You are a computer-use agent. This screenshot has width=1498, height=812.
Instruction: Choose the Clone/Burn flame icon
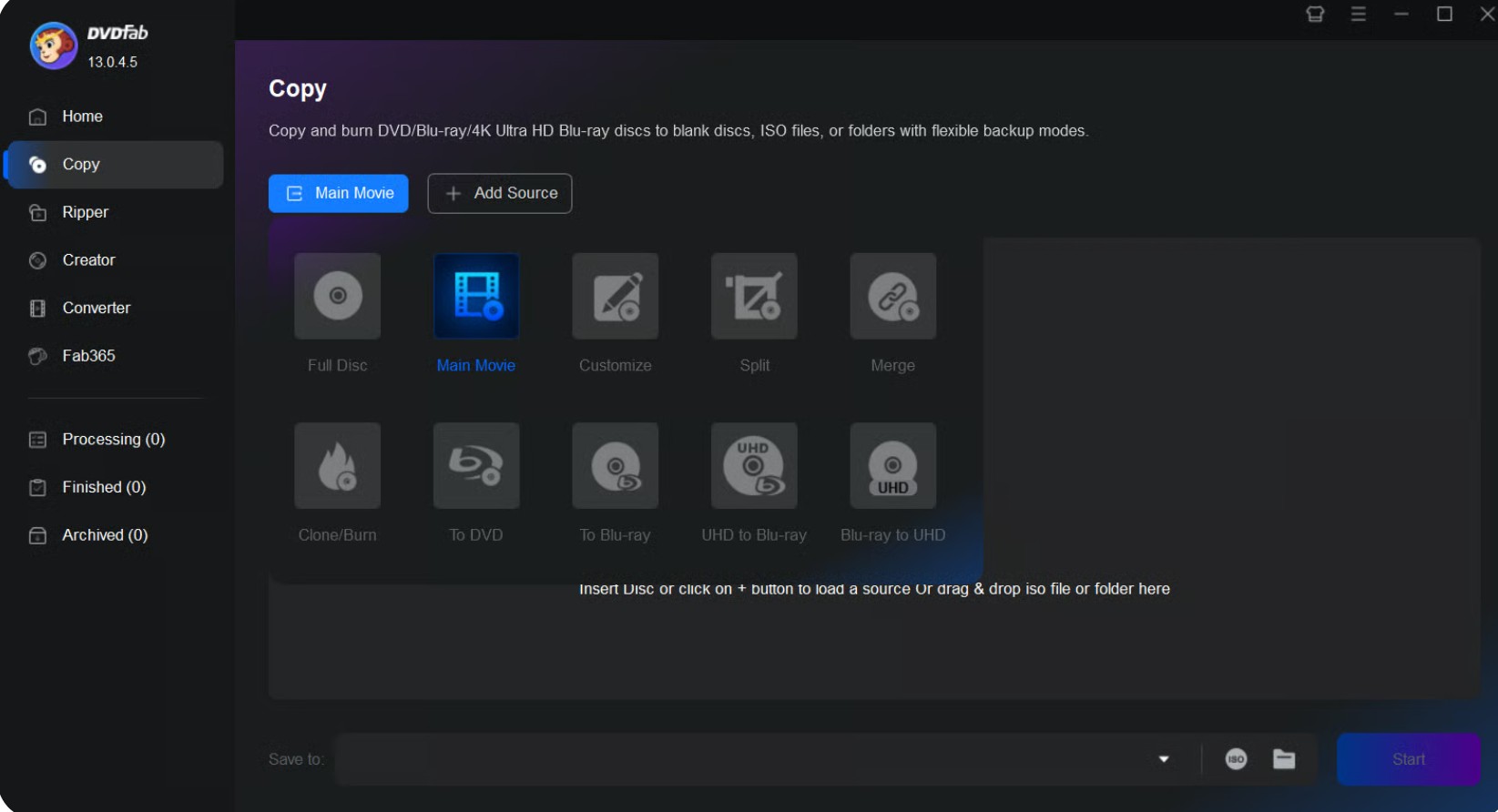coord(337,465)
